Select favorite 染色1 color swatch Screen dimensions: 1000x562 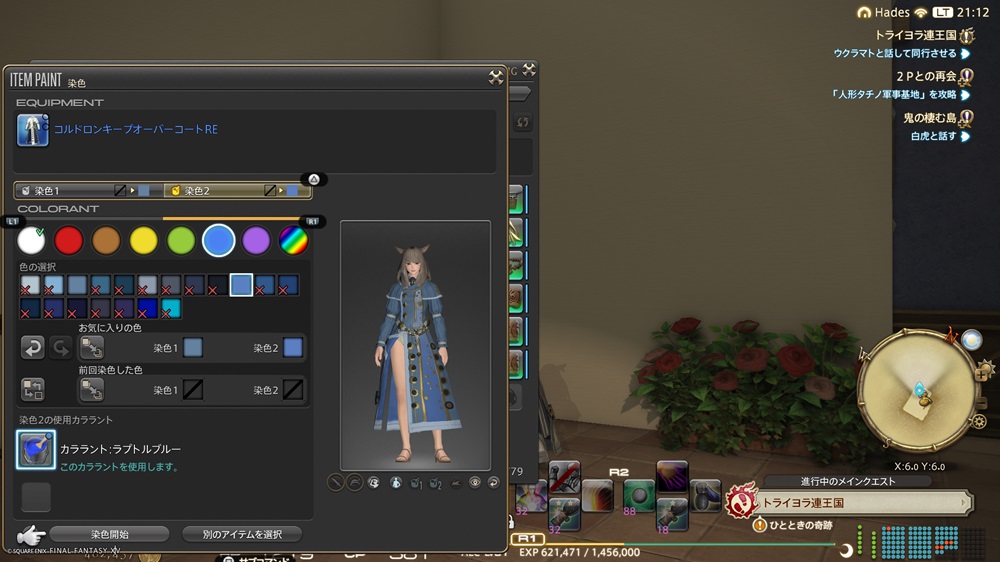point(193,348)
